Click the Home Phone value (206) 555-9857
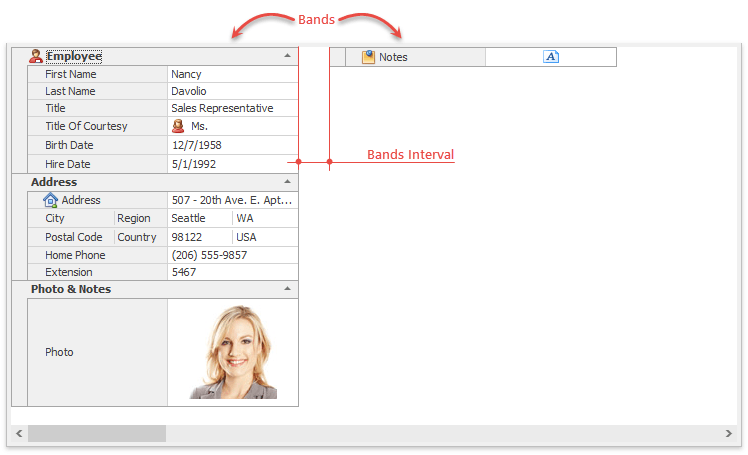748x455 pixels. (209, 255)
